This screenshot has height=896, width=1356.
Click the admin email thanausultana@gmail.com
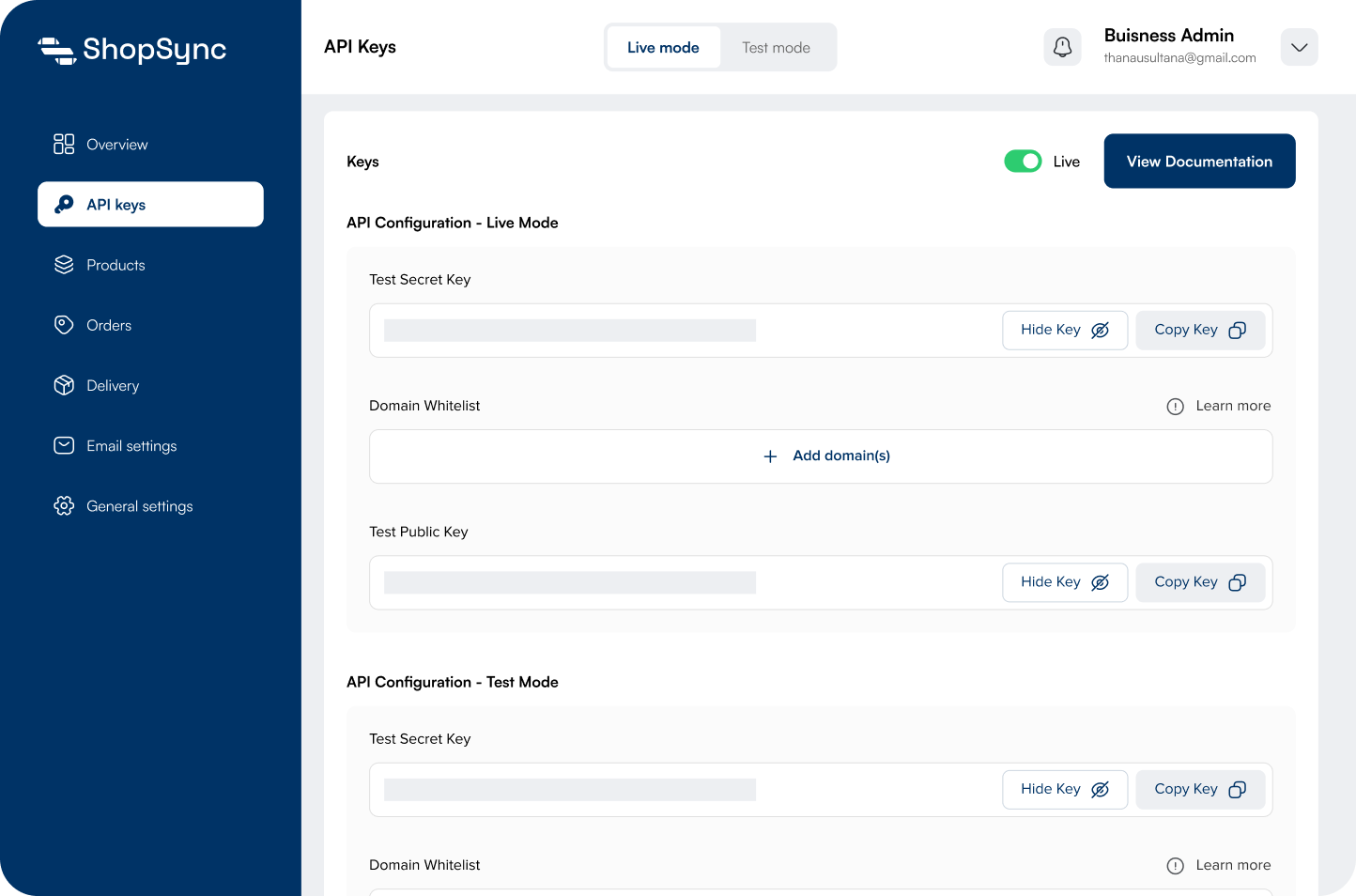tap(1179, 58)
